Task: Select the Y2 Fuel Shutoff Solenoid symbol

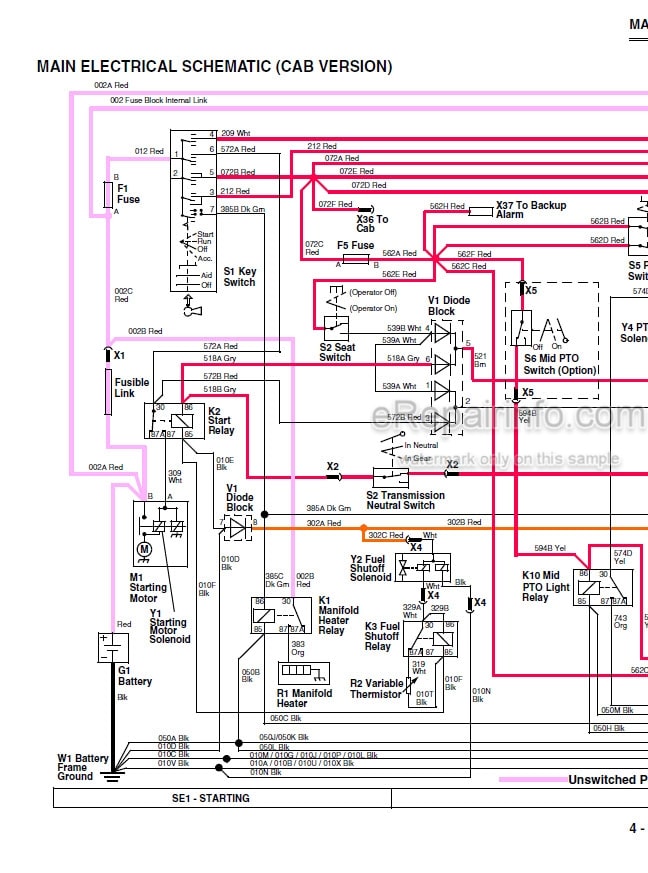Action: [423, 567]
